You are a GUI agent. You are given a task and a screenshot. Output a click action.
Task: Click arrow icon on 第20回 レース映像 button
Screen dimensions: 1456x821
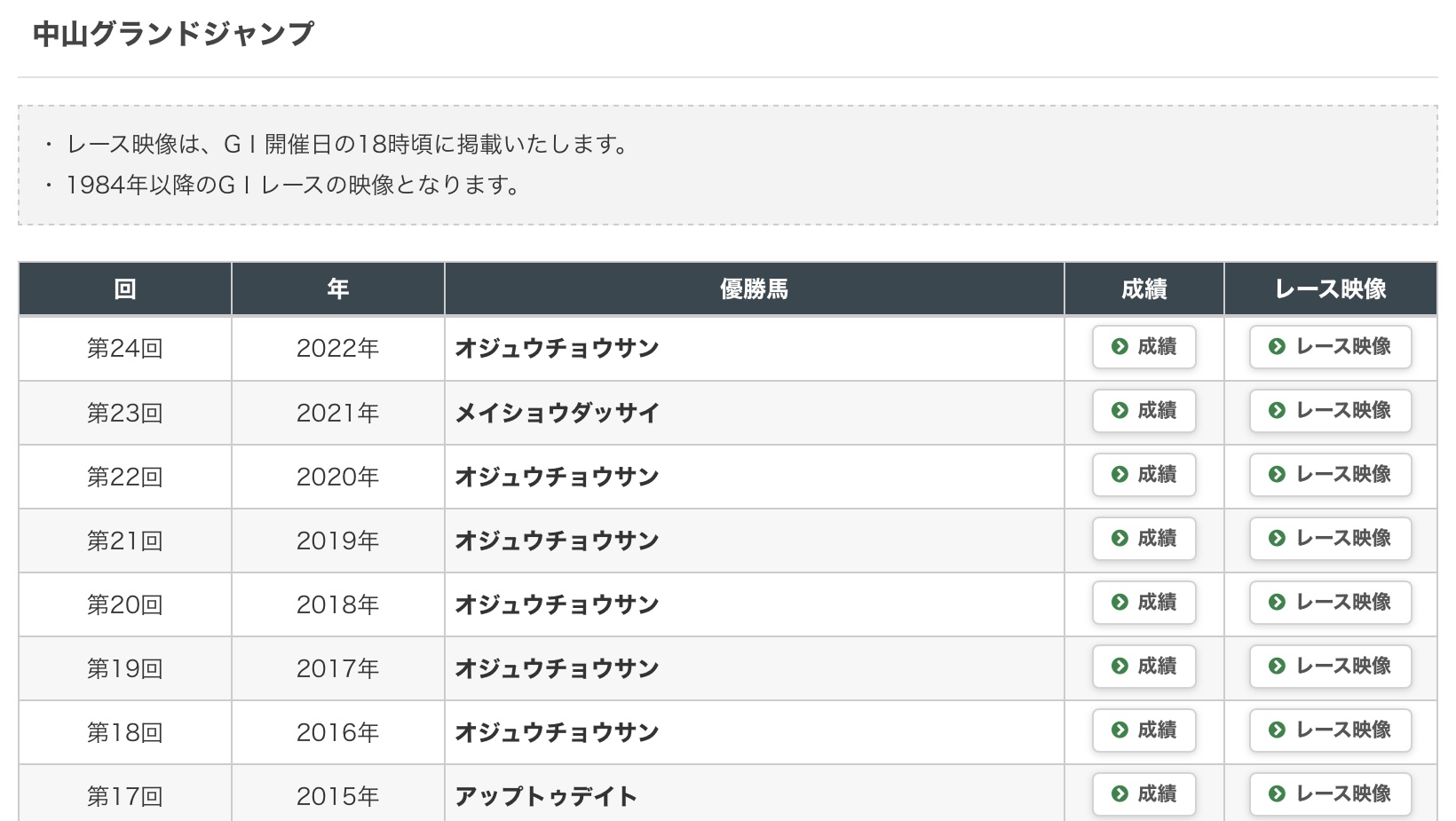1277,603
